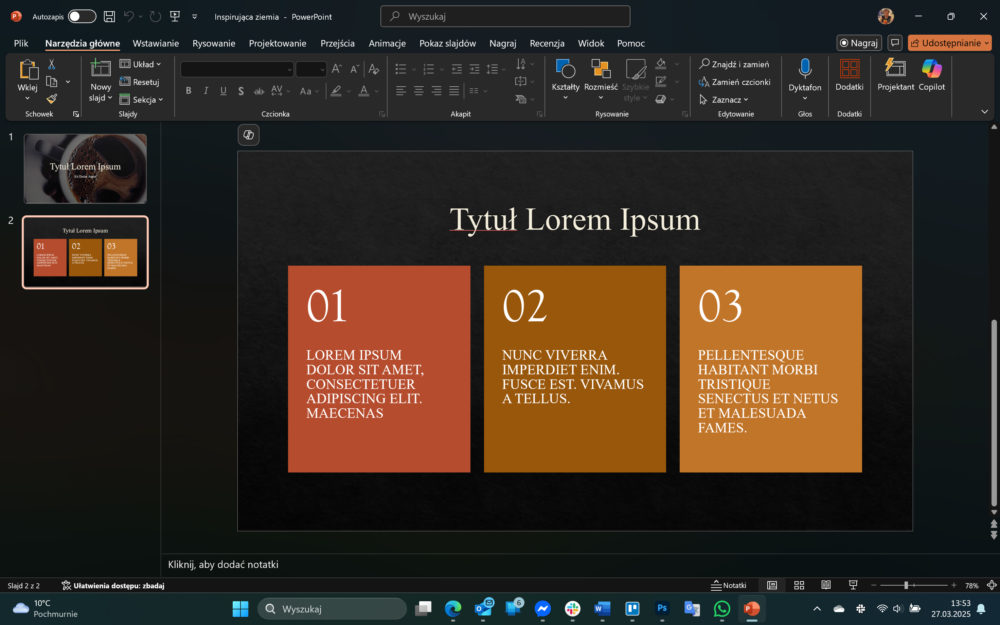Open the change case Aa dropdown
Viewport: 1000px width, 625px height.
pos(308,91)
